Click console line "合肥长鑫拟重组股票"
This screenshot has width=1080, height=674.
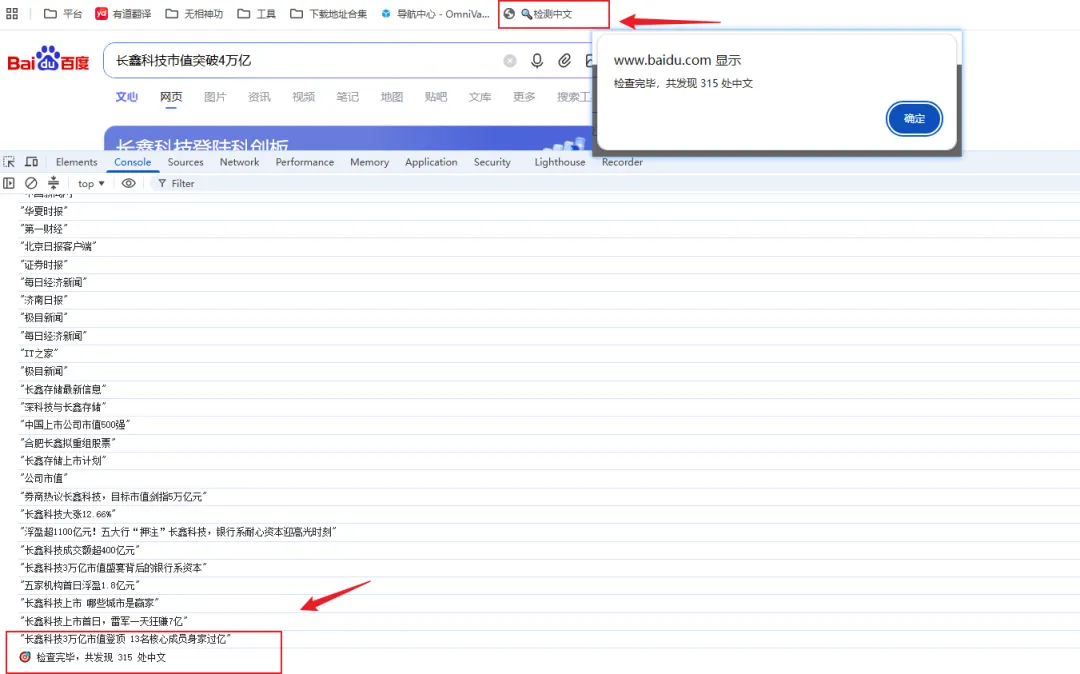(x=68, y=443)
